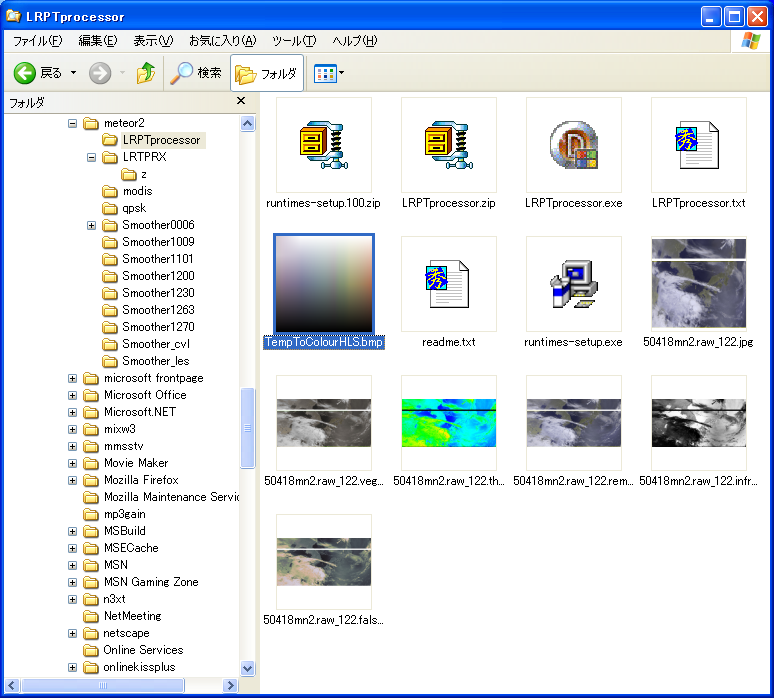Viewport: 774px width, 698px height.
Task: Open the ファイル(F) menu
Action: pyautogui.click(x=38, y=41)
